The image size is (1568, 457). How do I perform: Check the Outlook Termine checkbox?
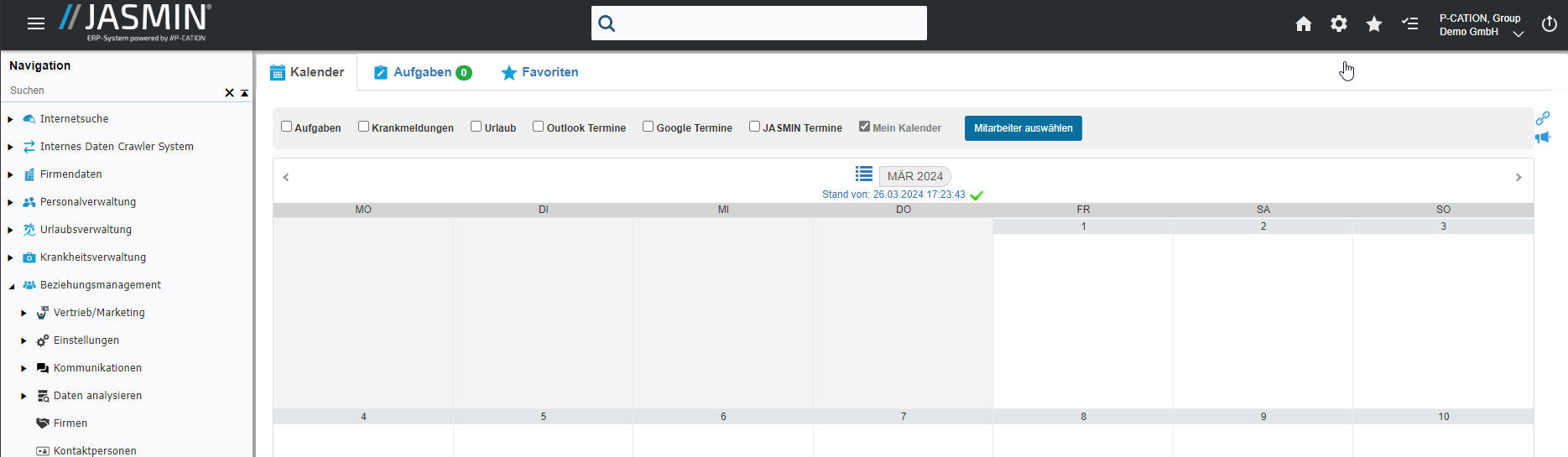pos(539,127)
